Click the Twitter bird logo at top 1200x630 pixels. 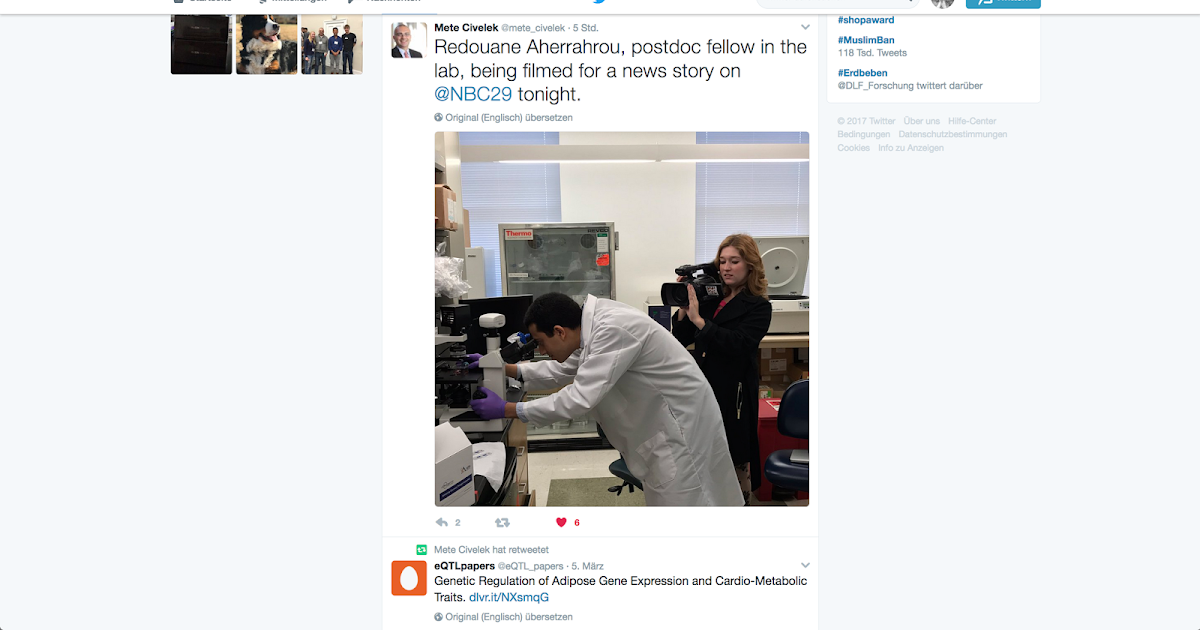599,2
